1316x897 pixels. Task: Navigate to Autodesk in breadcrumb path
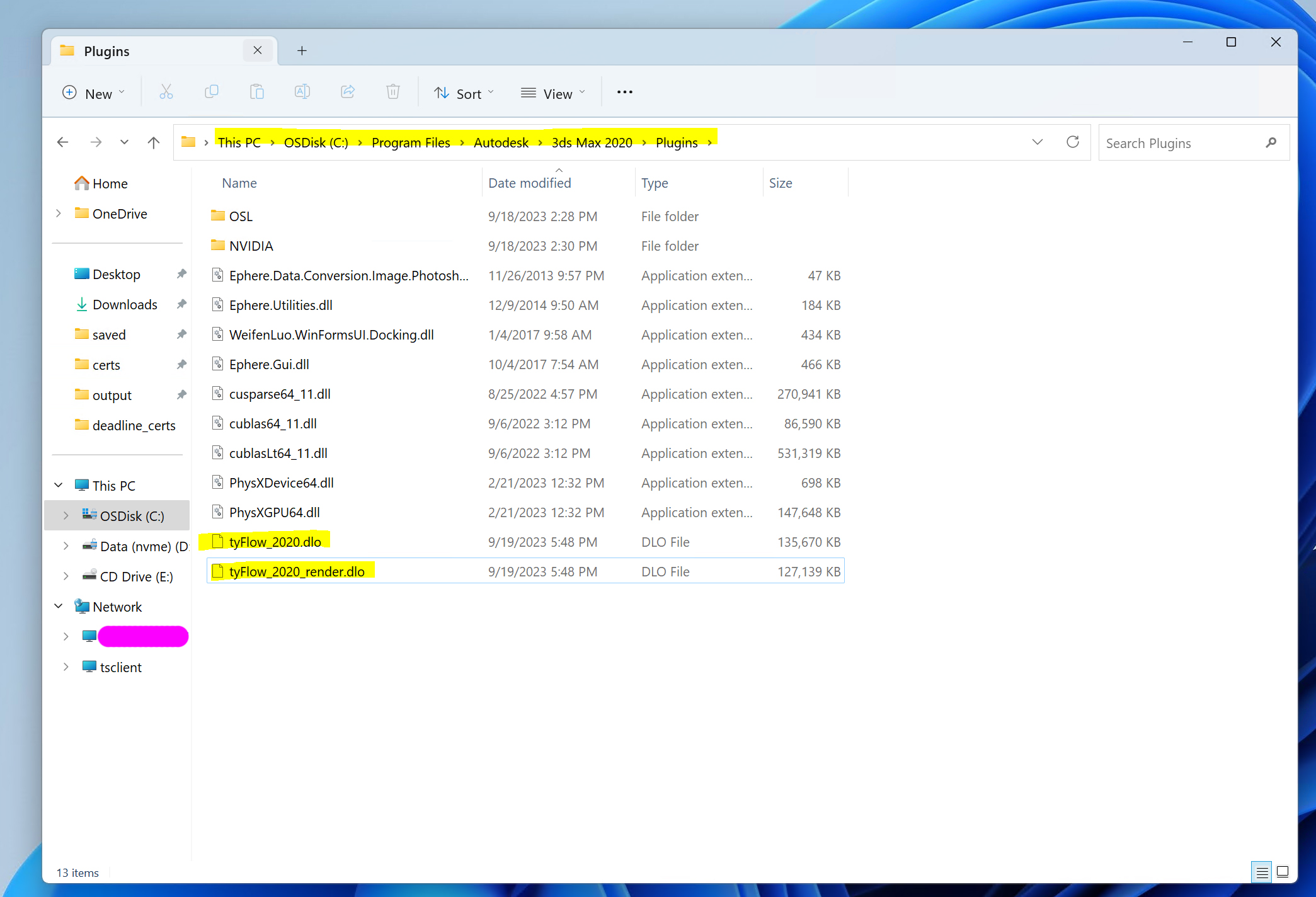[x=501, y=143]
